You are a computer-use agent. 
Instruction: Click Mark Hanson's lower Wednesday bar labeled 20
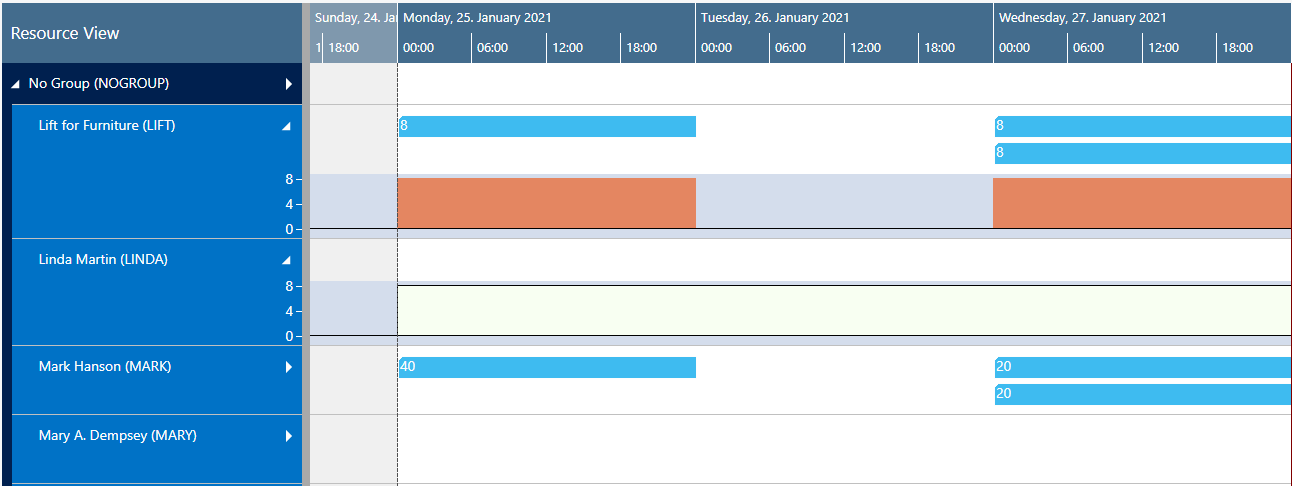[x=1142, y=394]
